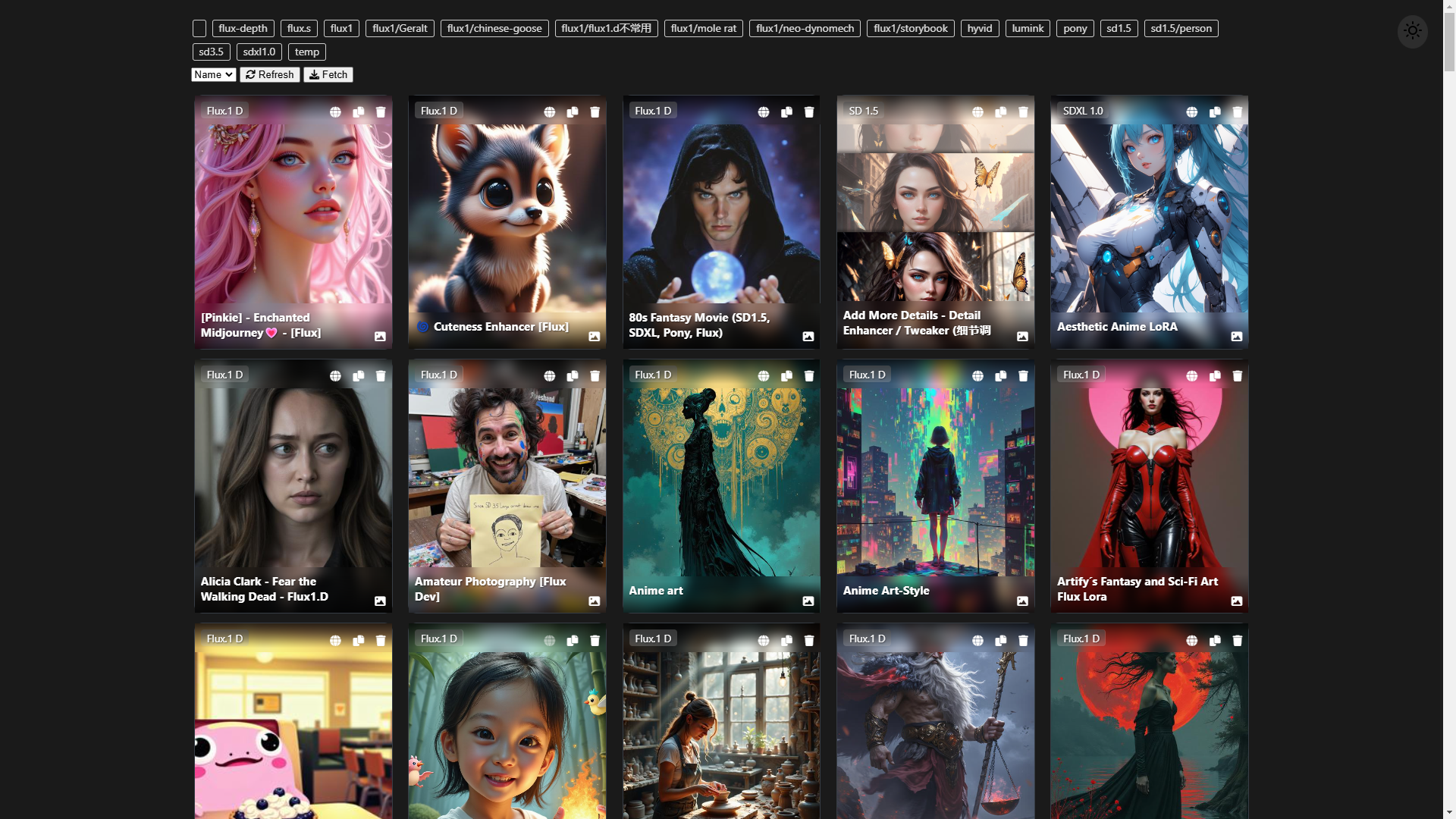Click image icon on Artify's Fantasy card
The width and height of the screenshot is (1456, 819).
pos(1237,601)
